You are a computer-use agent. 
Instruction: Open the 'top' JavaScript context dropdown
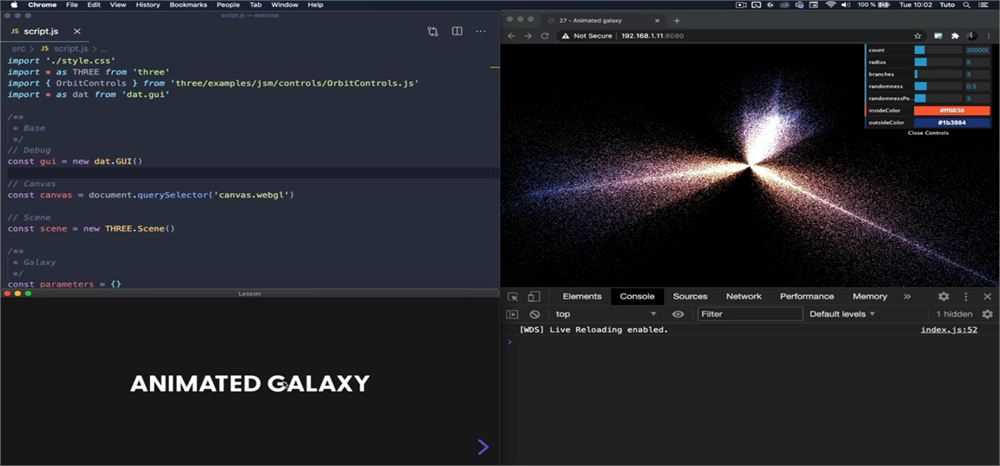click(605, 314)
